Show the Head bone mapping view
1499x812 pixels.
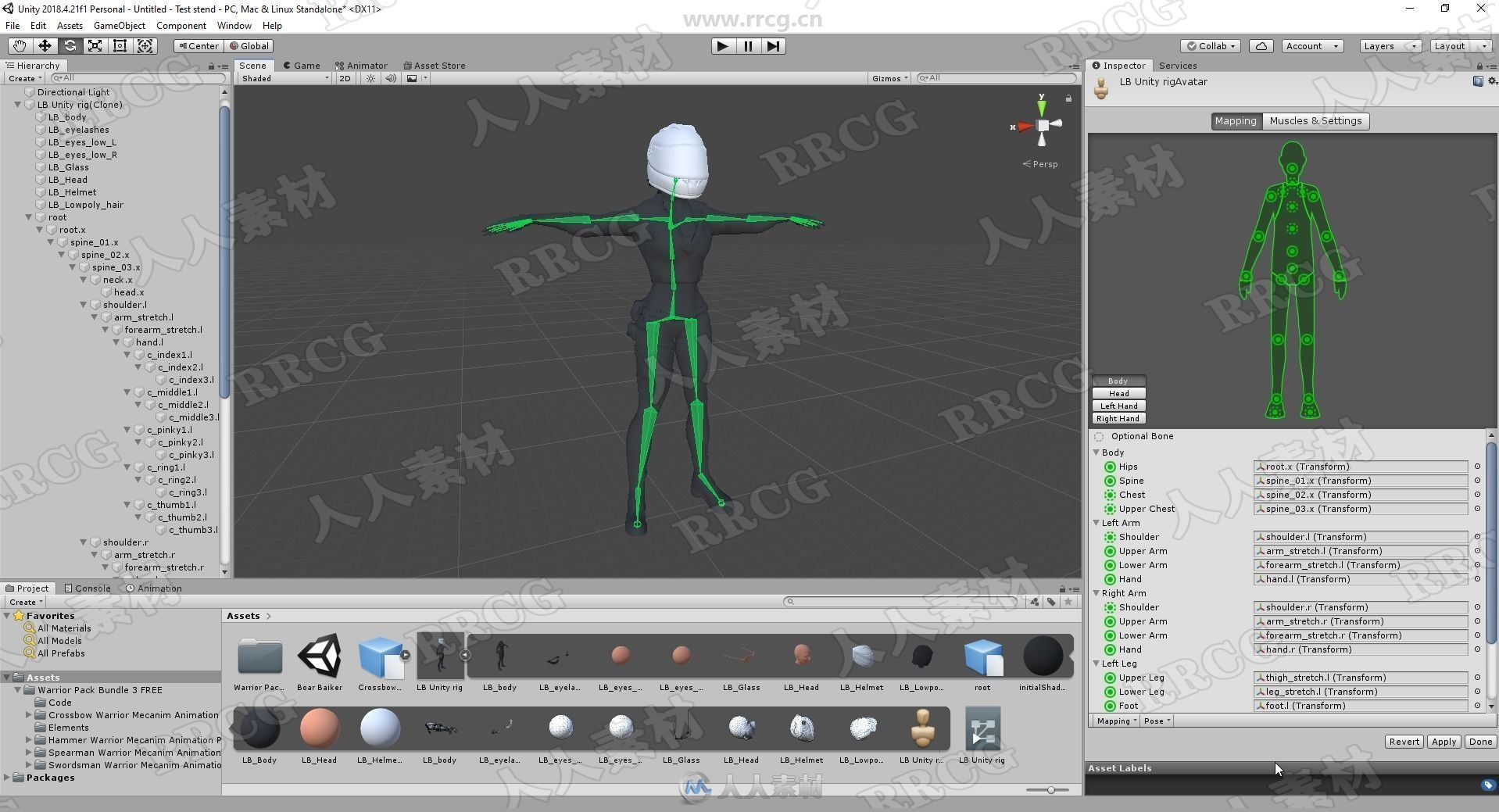point(1118,393)
